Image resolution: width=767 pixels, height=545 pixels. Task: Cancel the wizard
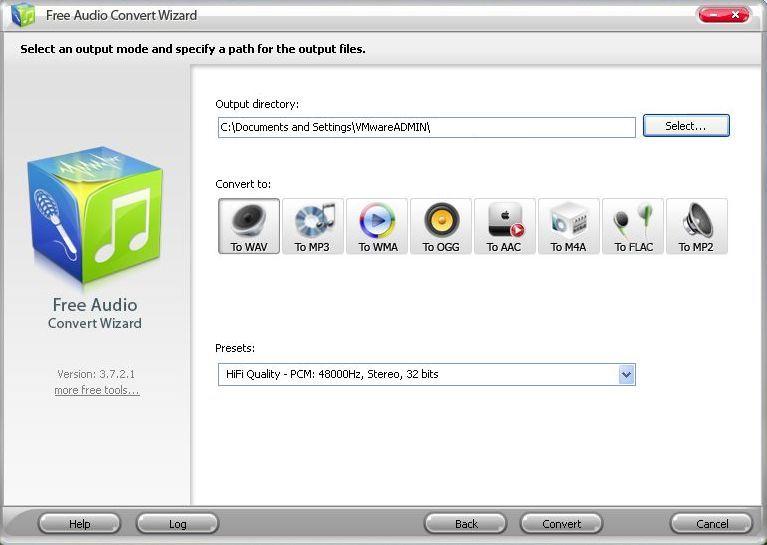click(x=712, y=524)
